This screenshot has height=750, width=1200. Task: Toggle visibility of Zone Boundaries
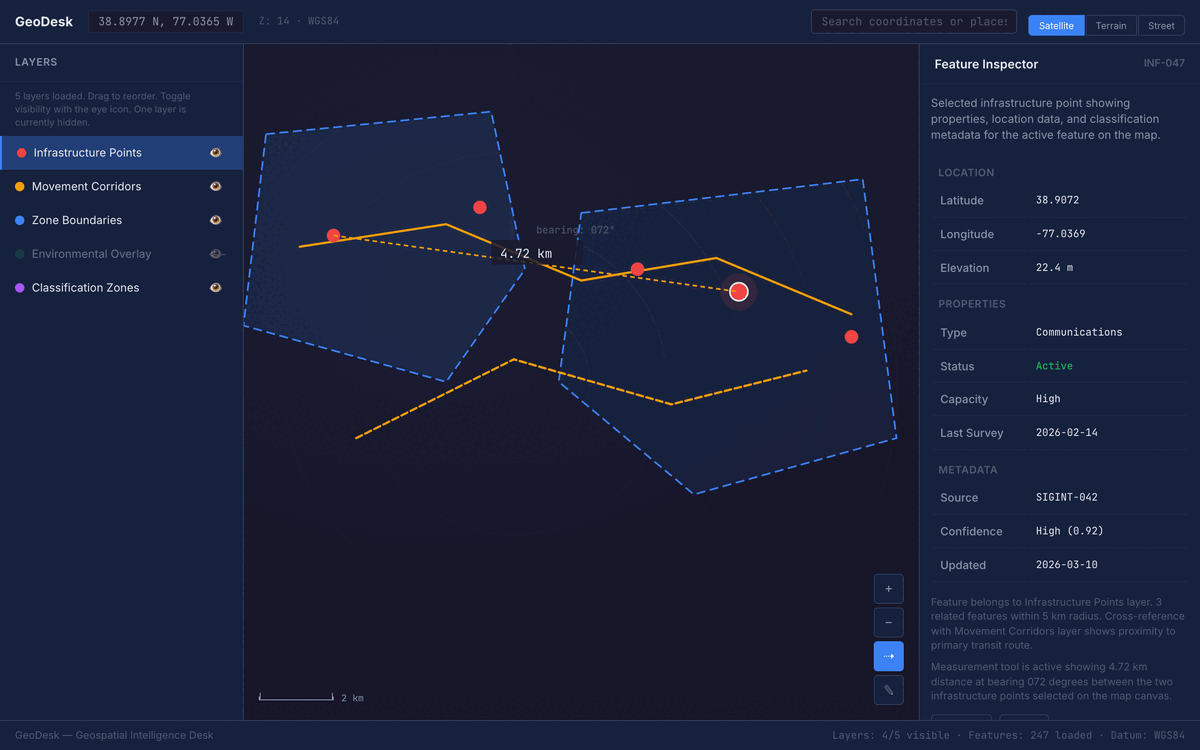tap(215, 220)
